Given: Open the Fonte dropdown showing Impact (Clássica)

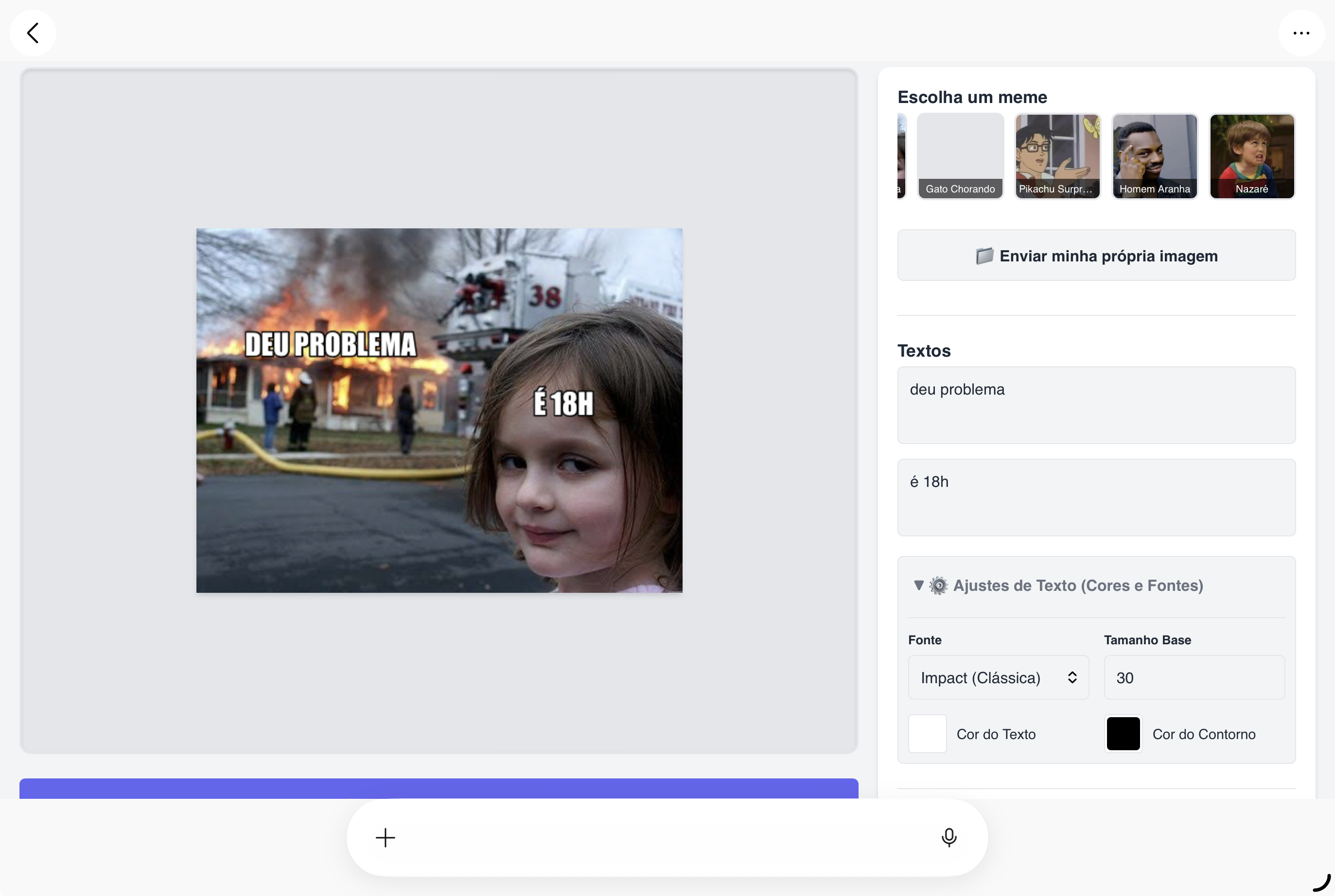Looking at the screenshot, I should click(x=999, y=678).
